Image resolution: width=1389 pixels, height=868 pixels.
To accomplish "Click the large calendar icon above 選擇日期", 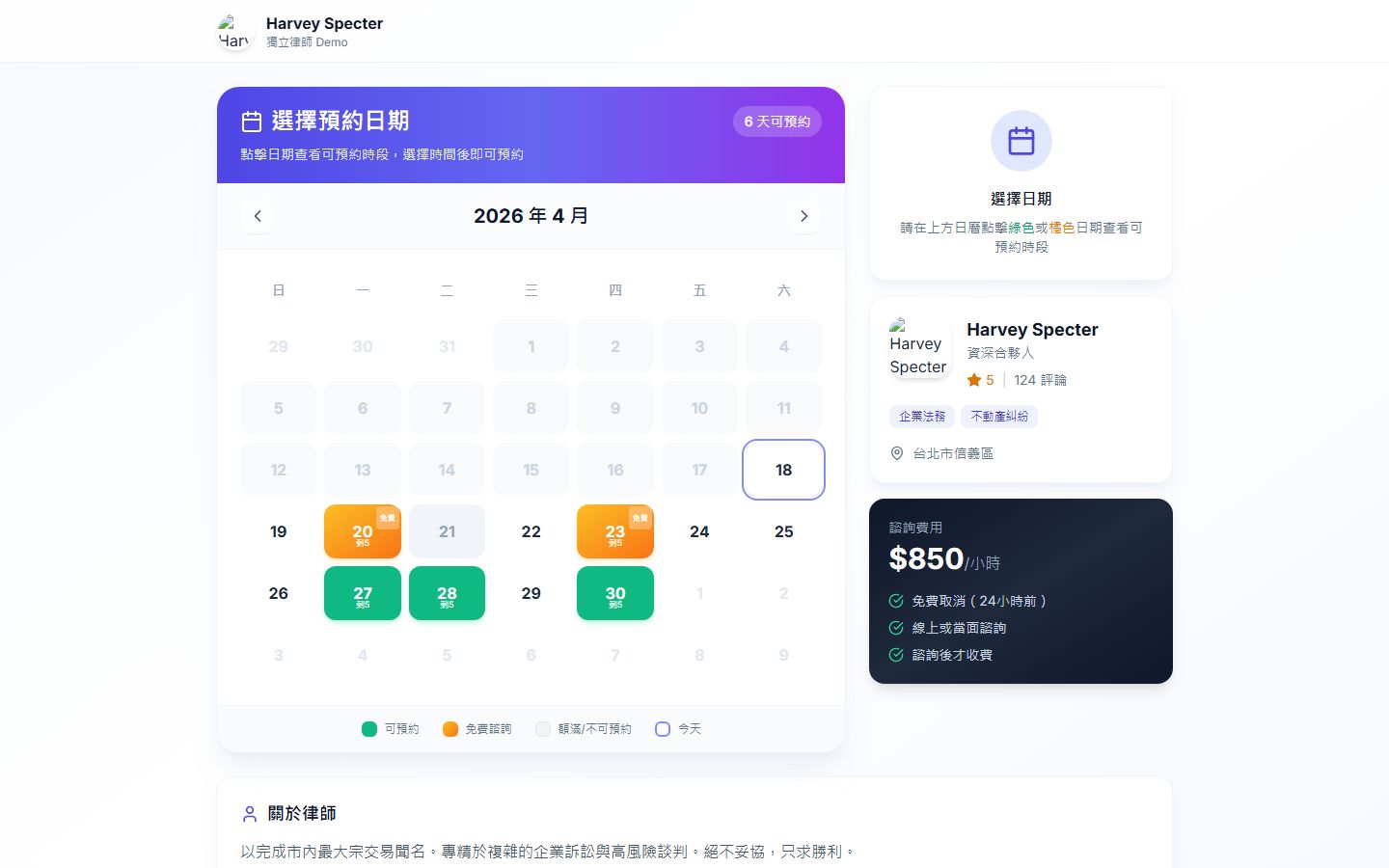I will 1021,141.
